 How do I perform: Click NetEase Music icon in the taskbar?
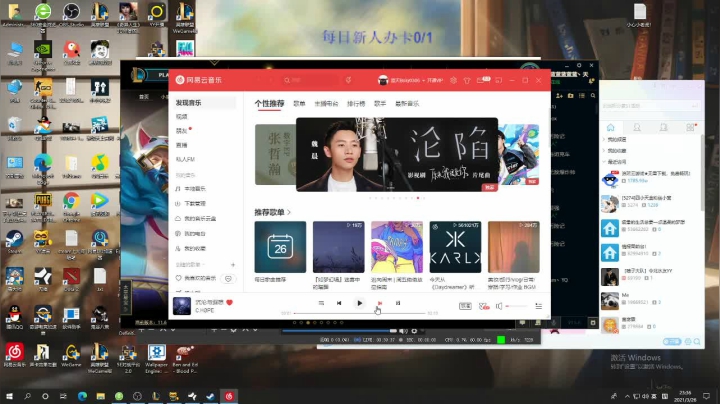pos(229,396)
